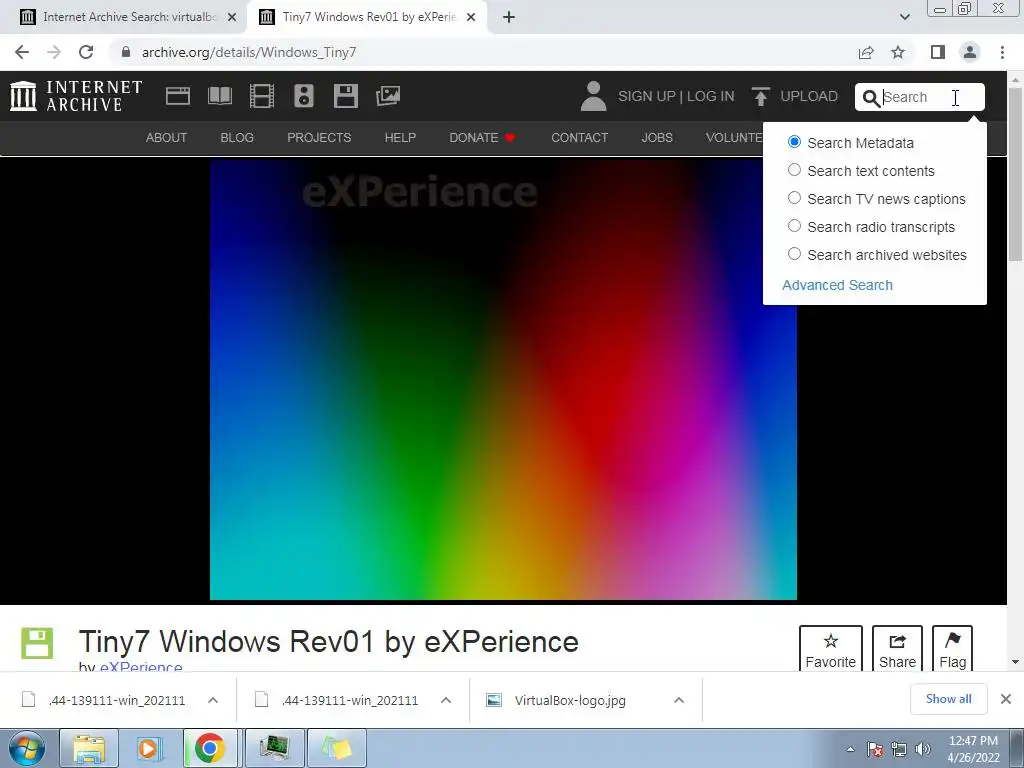This screenshot has width=1024, height=768.
Task: Open the ABOUT menu item
Action: pyautogui.click(x=166, y=138)
